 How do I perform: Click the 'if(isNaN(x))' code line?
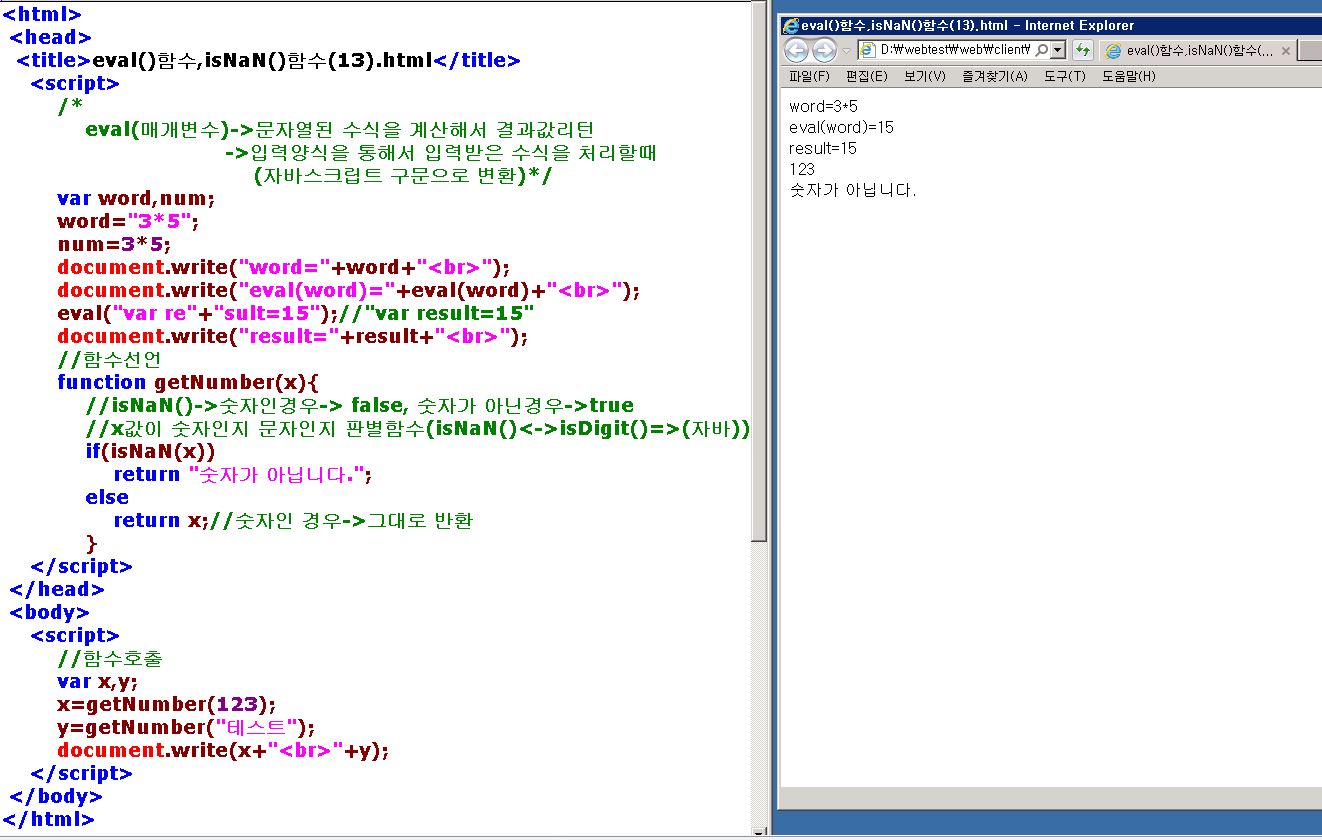[150, 451]
